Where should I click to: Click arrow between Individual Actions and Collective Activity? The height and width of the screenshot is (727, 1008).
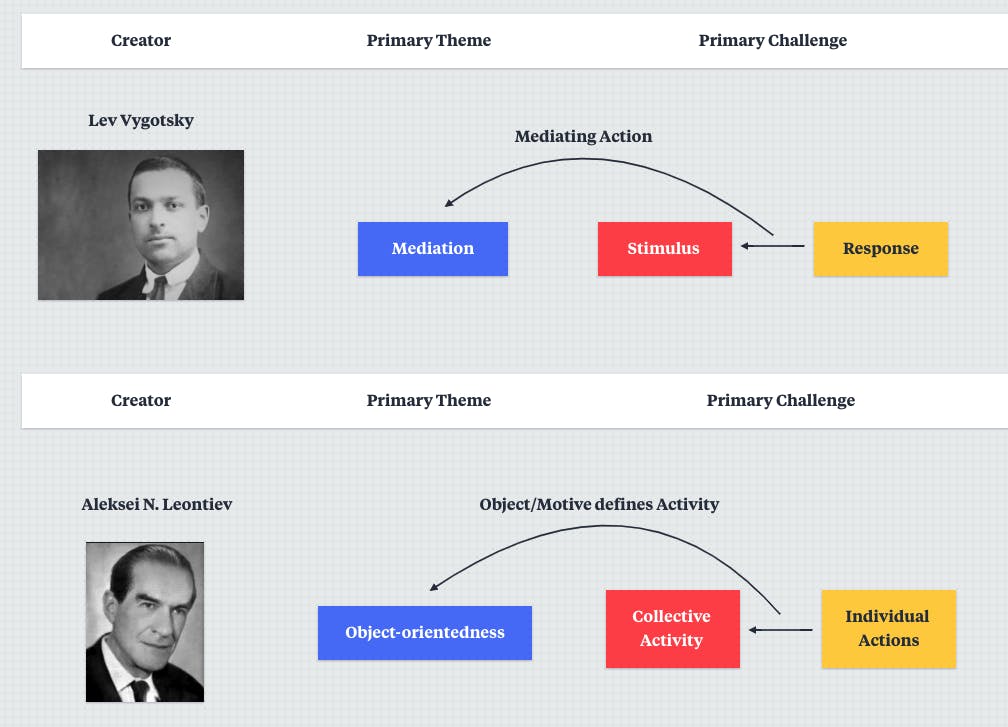[x=780, y=630]
